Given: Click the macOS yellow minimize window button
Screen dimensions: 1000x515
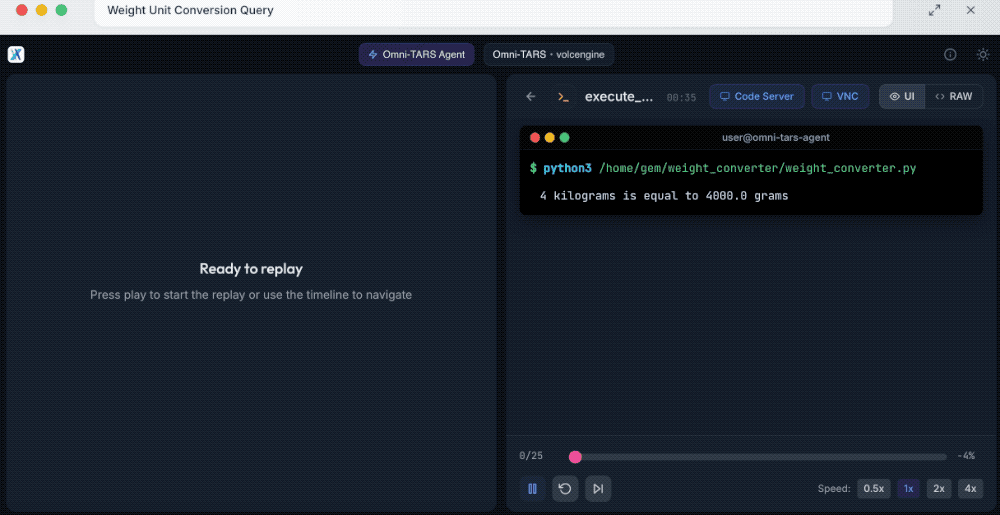Looking at the screenshot, I should (x=41, y=10).
